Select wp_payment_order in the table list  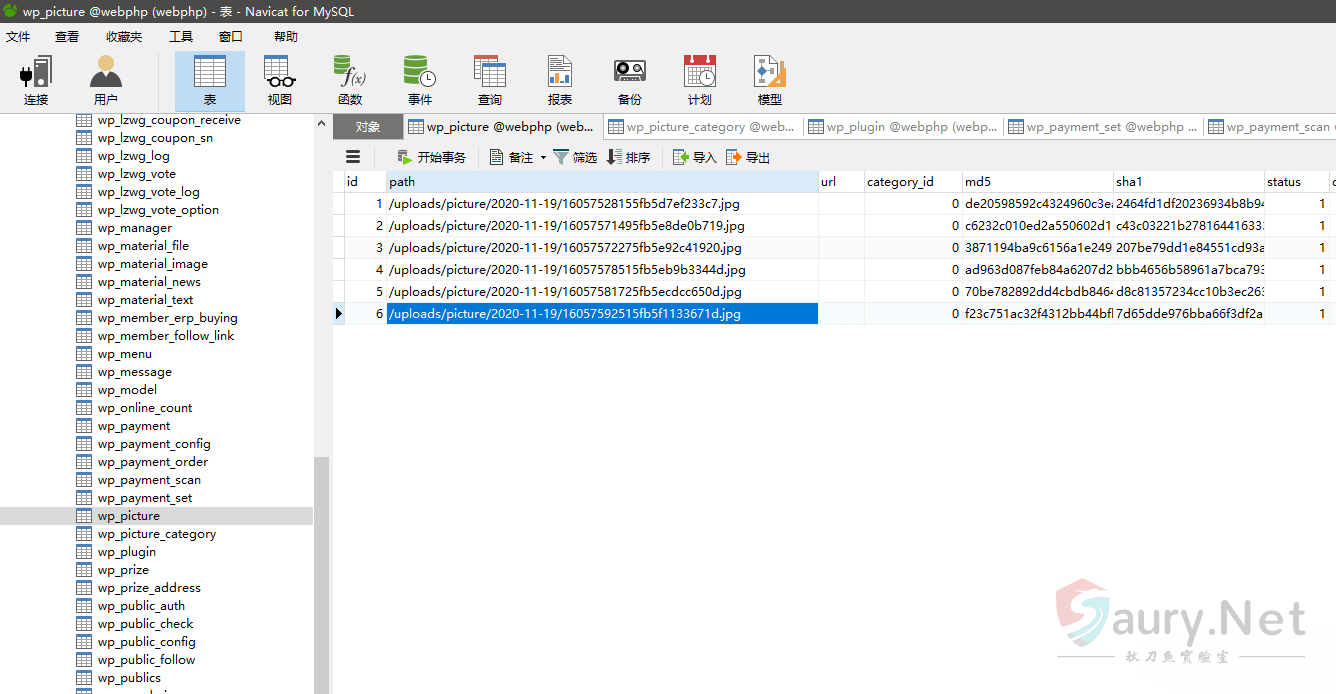(x=152, y=462)
